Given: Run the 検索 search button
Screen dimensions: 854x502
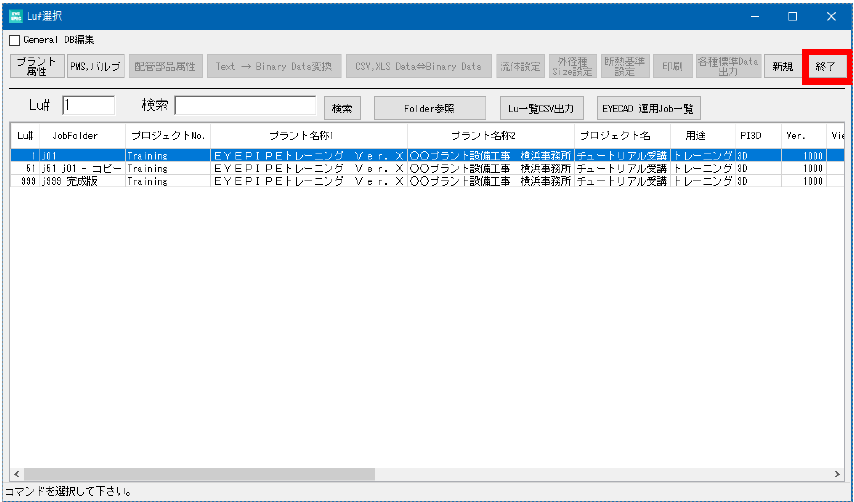Looking at the screenshot, I should pos(342,108).
